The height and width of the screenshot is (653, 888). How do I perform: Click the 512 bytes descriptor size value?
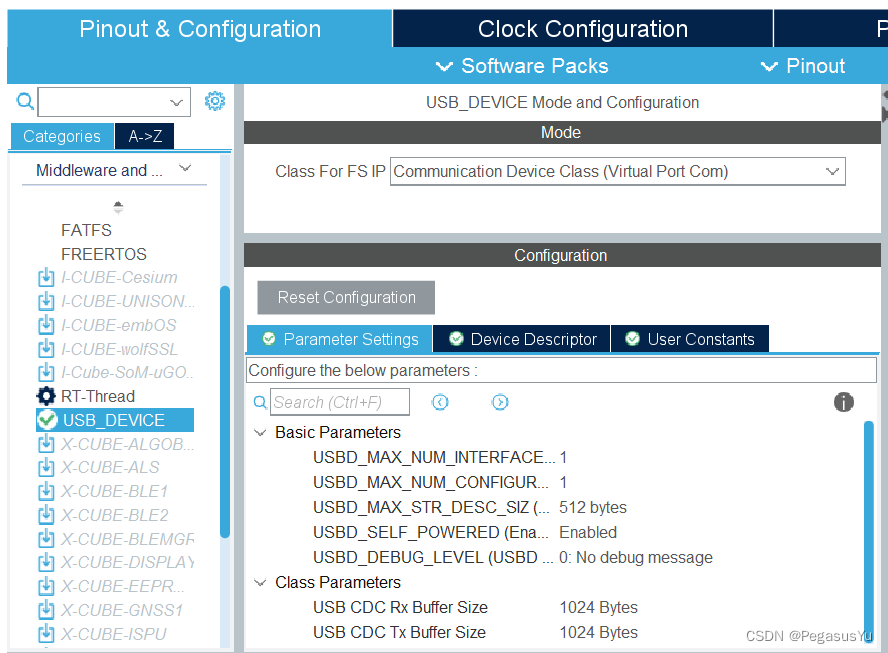(x=593, y=507)
